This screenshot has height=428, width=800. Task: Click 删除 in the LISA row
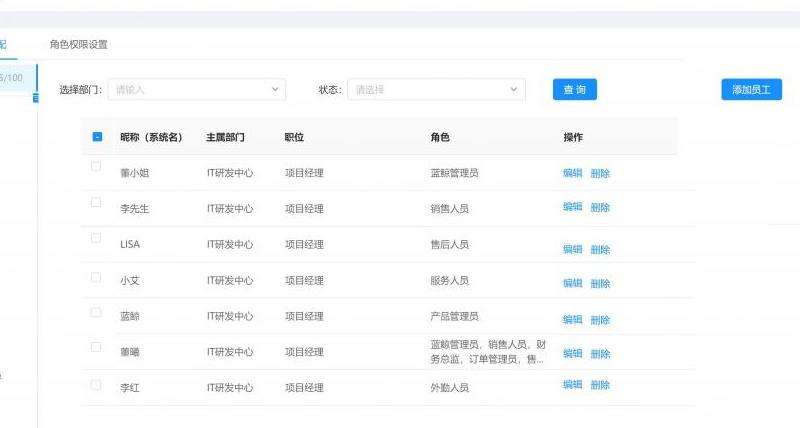(x=600, y=249)
